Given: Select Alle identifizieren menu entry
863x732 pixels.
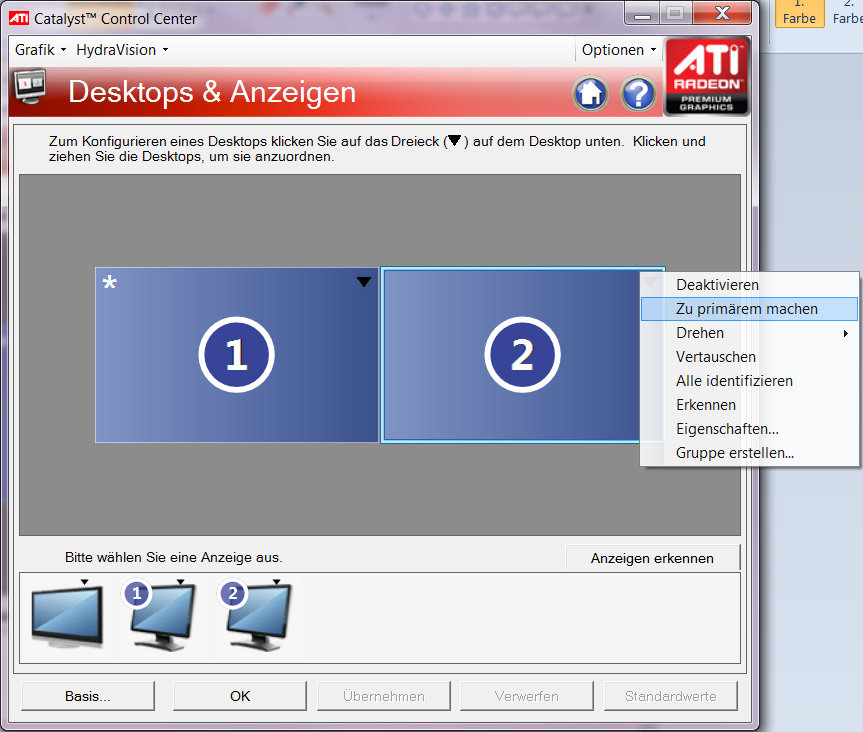Looking at the screenshot, I should click(749, 381).
